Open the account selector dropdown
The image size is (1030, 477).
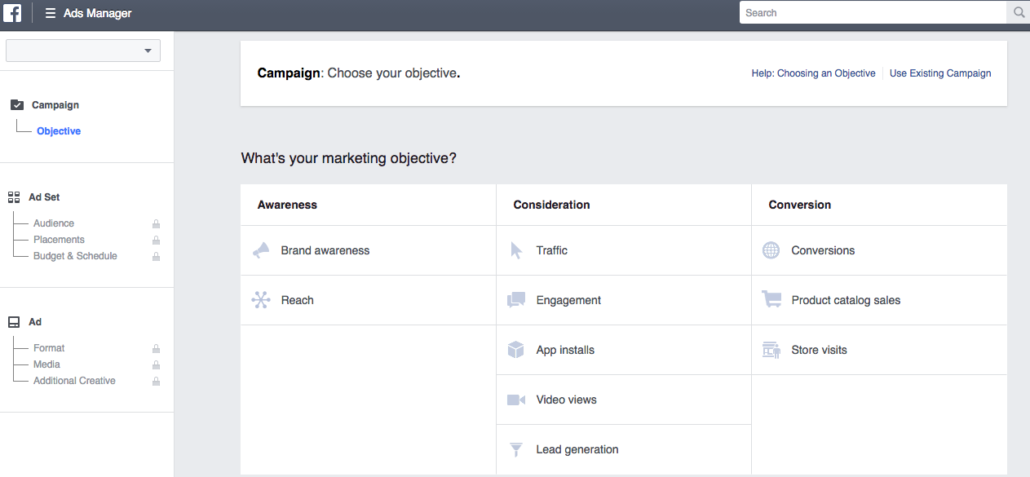click(x=83, y=51)
